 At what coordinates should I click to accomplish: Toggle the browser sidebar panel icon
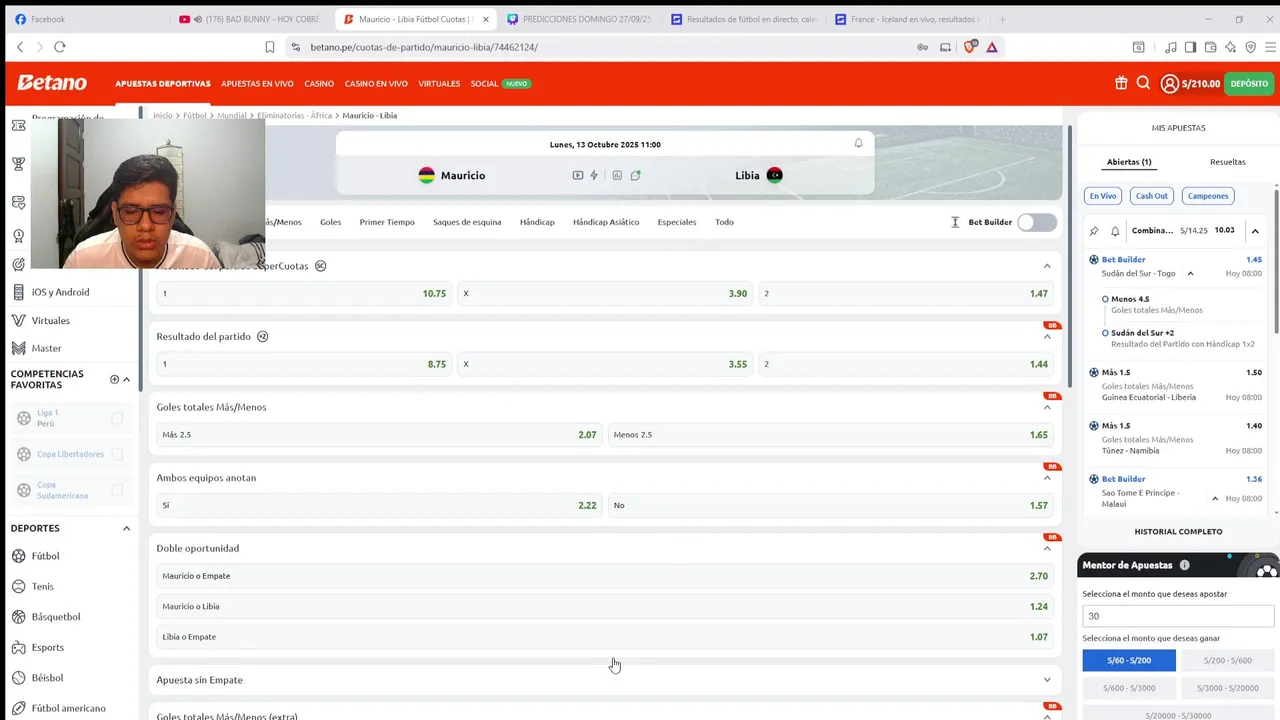point(1190,47)
